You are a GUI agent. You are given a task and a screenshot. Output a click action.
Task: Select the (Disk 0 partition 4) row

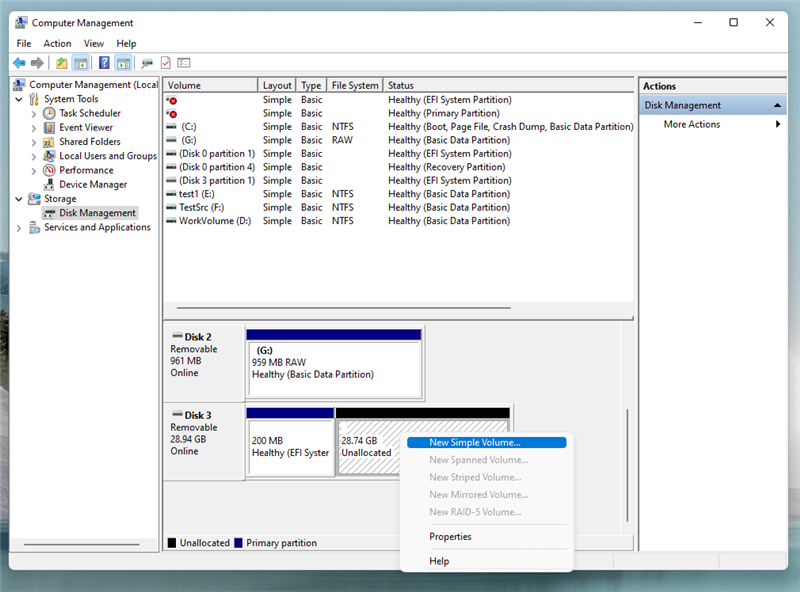[x=398, y=167]
